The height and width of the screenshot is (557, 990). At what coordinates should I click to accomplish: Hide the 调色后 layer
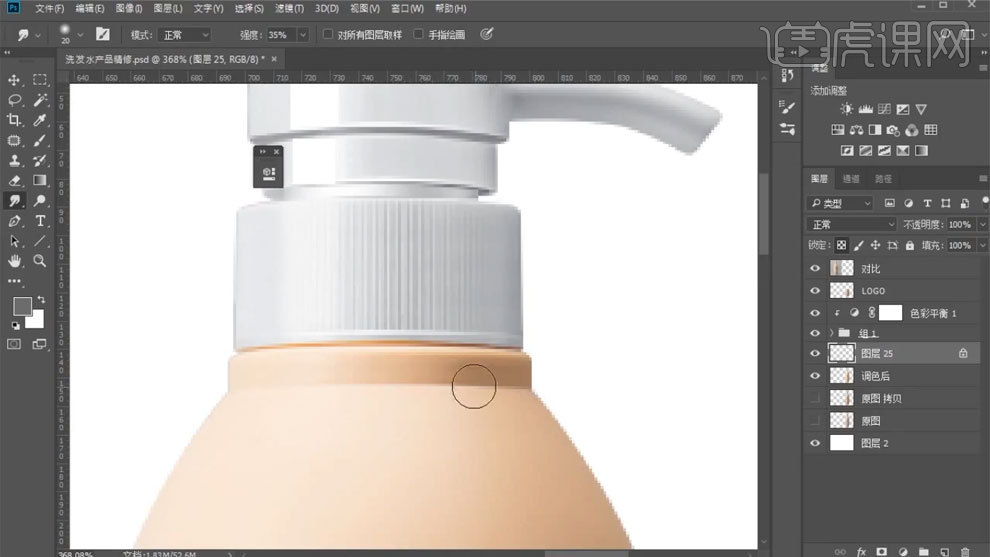[815, 376]
